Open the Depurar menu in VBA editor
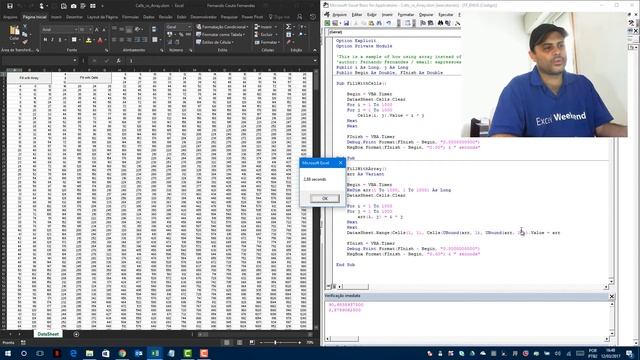 [426, 15]
